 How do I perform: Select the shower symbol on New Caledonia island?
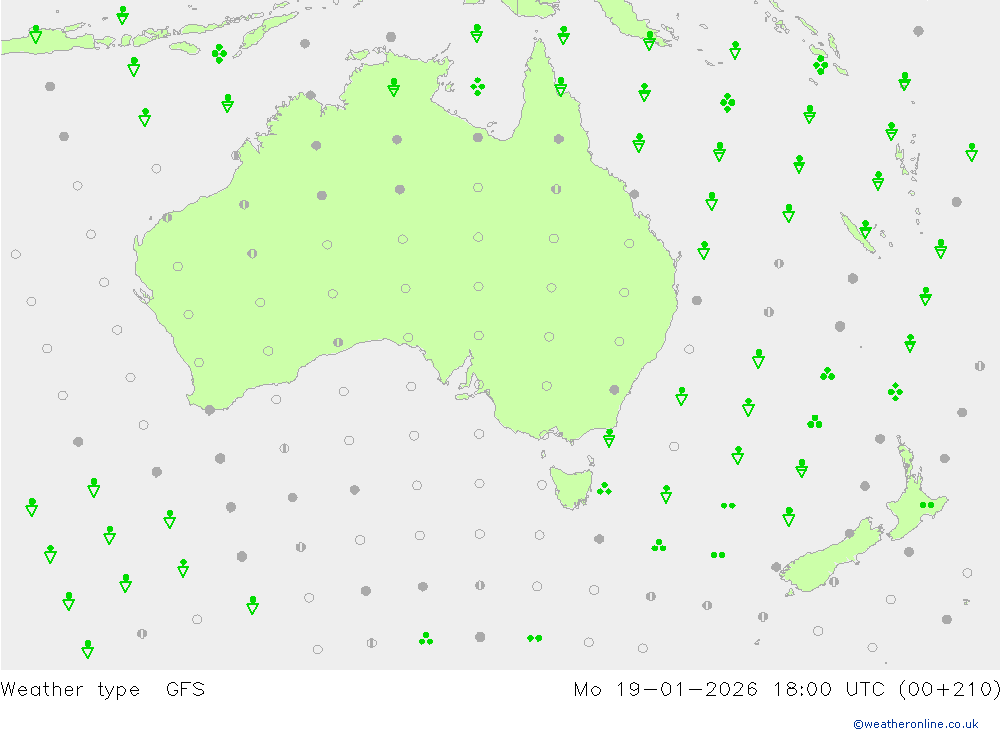(x=865, y=229)
